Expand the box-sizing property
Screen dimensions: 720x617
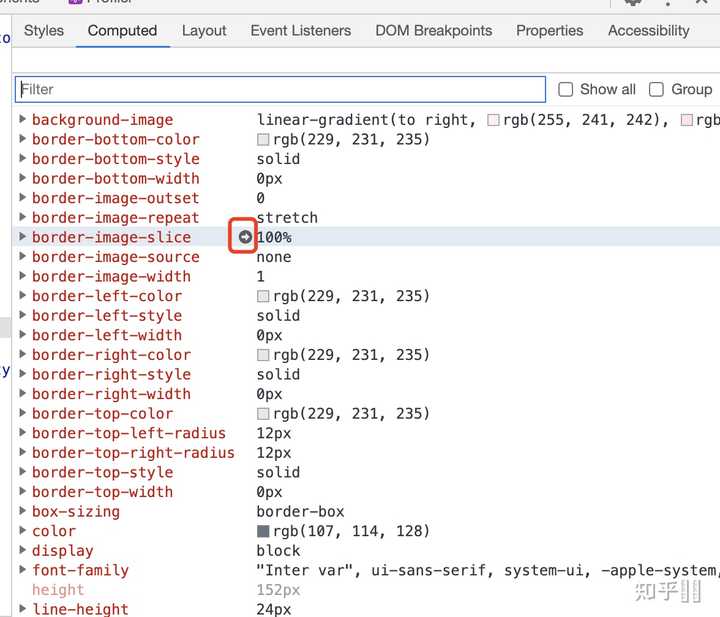(22, 511)
